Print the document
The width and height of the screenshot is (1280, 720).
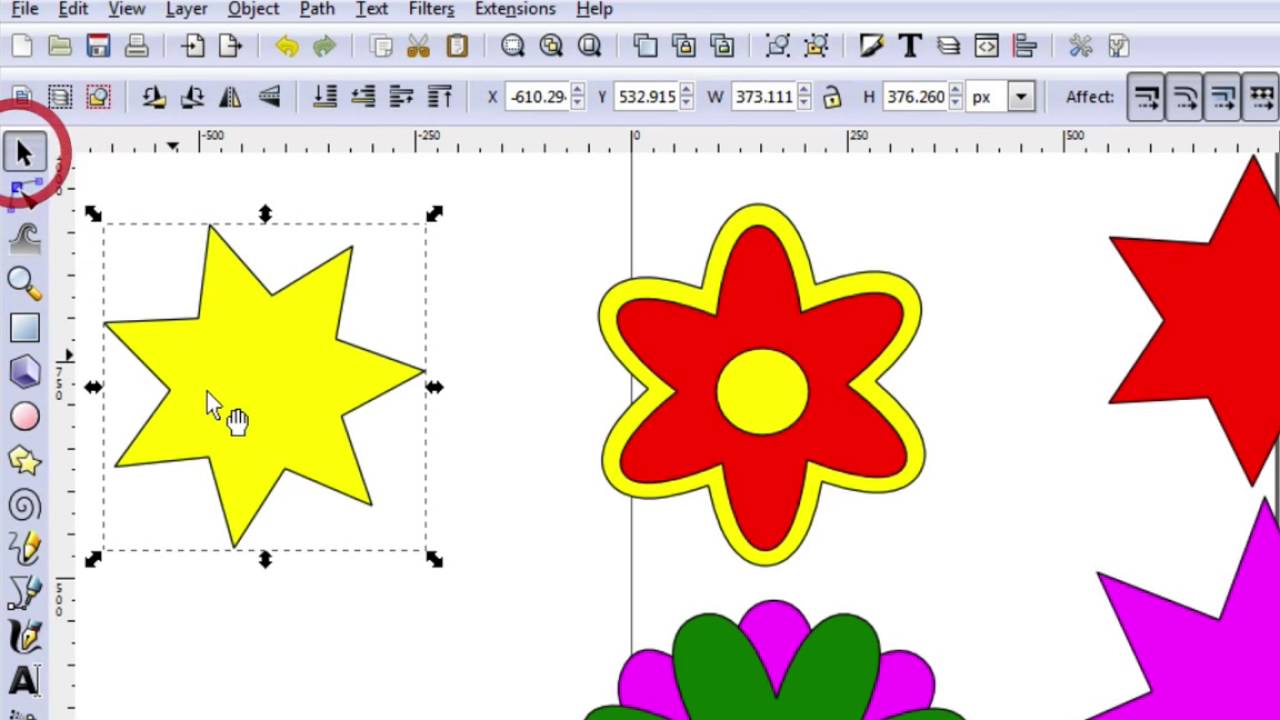point(137,46)
